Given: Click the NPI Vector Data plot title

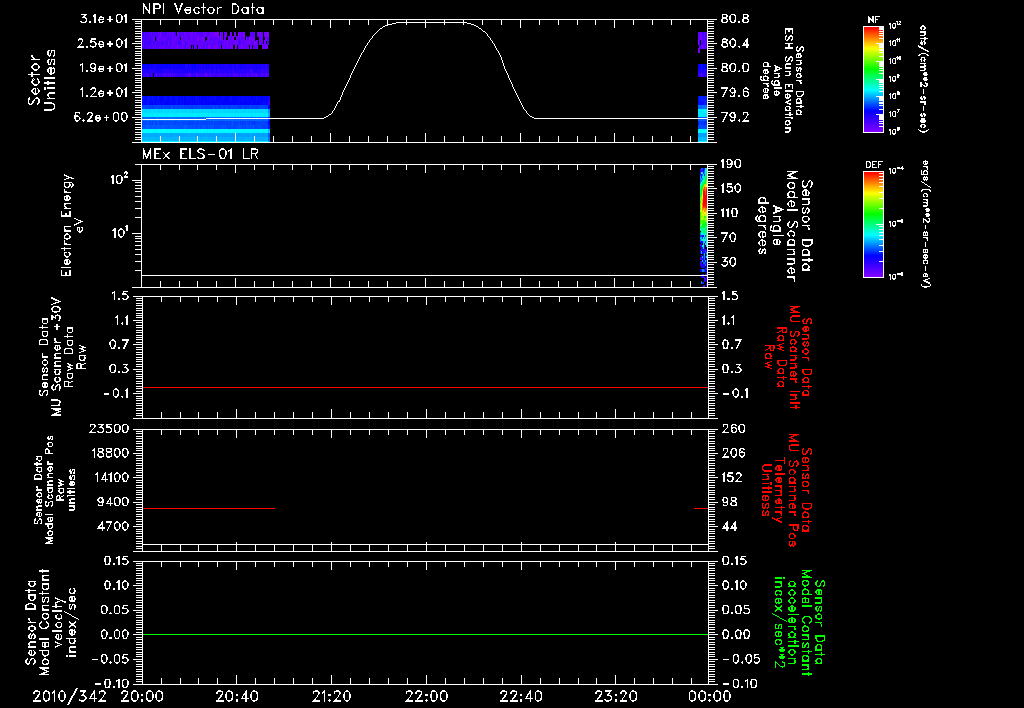Looking at the screenshot, I should coord(203,9).
